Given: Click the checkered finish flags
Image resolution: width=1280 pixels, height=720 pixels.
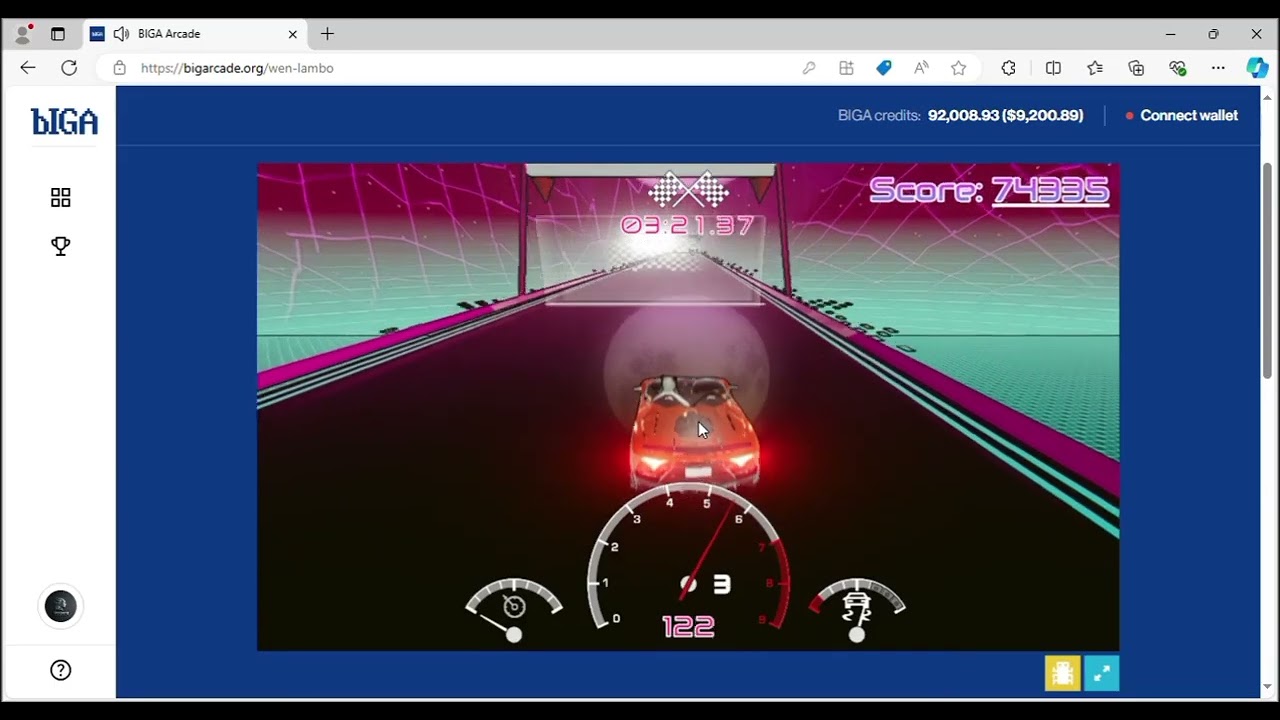Looking at the screenshot, I should [688, 190].
